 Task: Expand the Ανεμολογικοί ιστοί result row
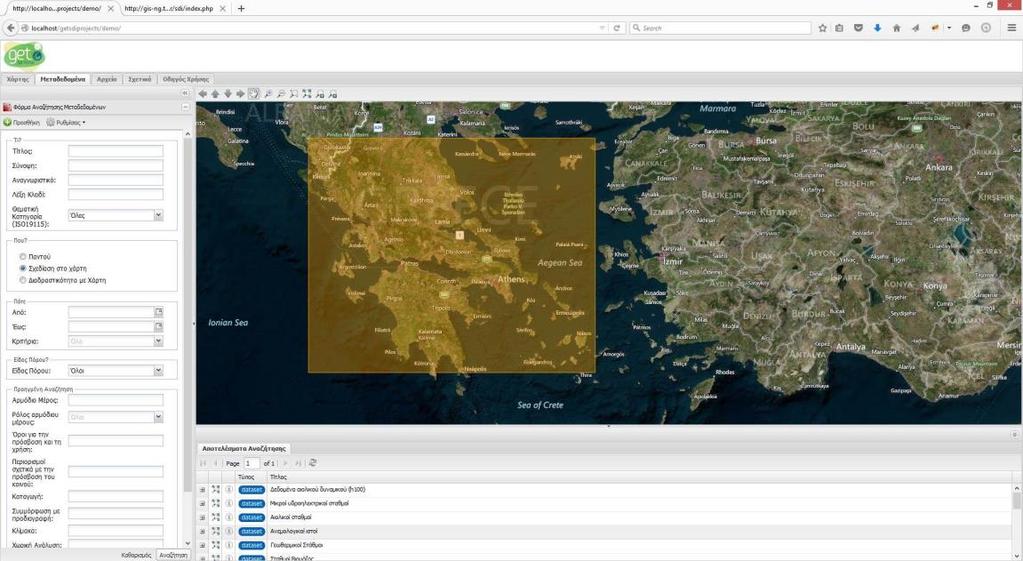pos(202,532)
